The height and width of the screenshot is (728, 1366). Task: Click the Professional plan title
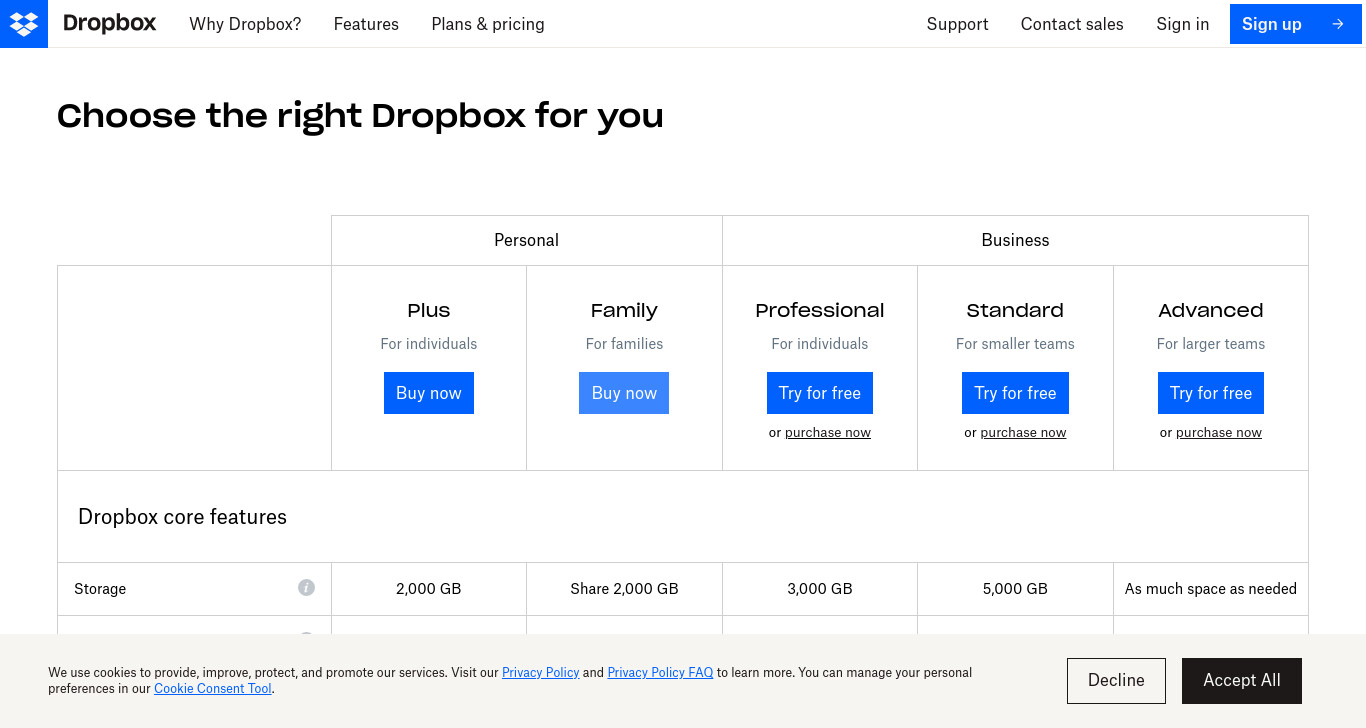click(x=820, y=310)
